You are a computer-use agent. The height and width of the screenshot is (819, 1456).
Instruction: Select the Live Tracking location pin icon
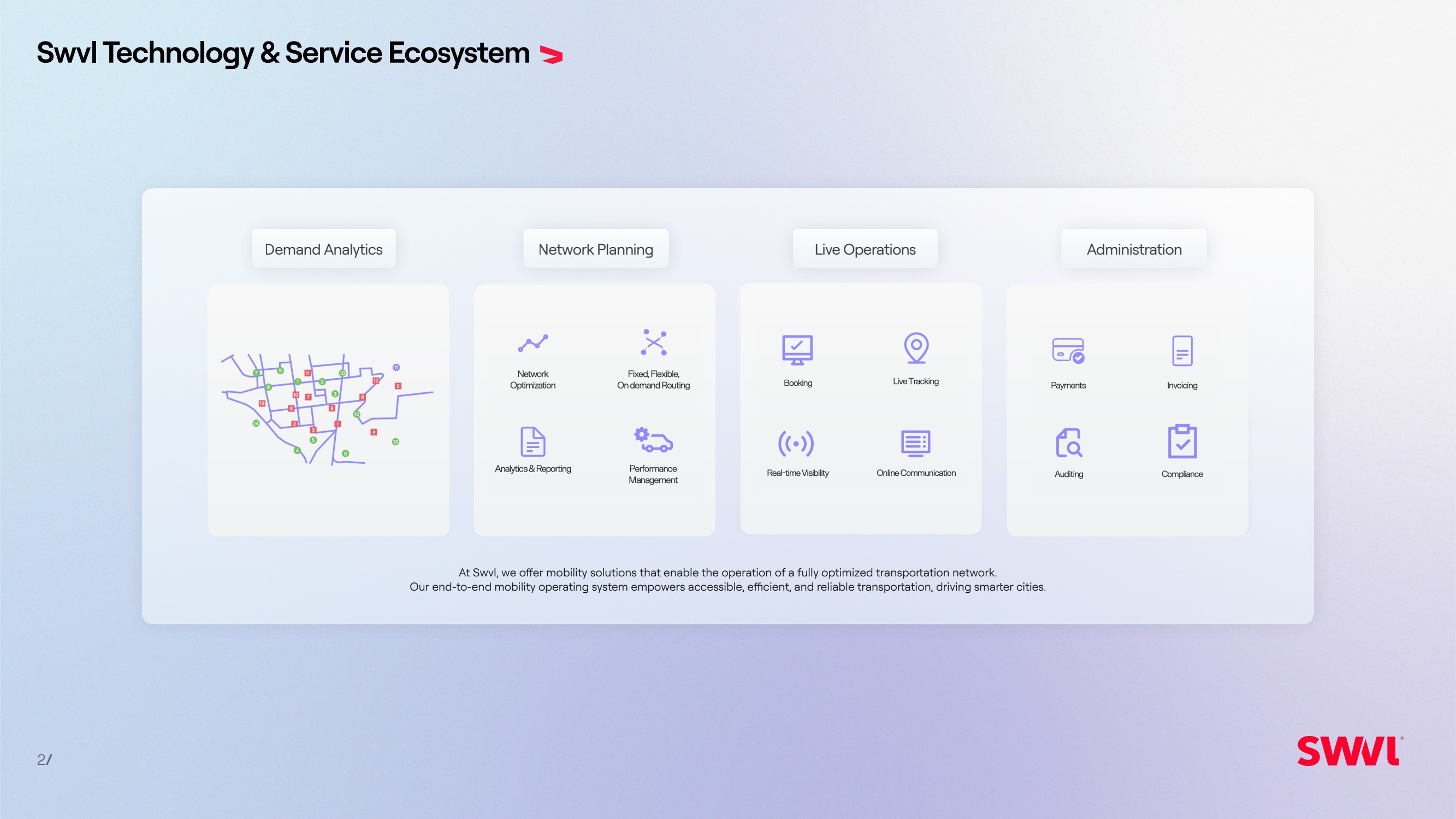[x=916, y=348]
